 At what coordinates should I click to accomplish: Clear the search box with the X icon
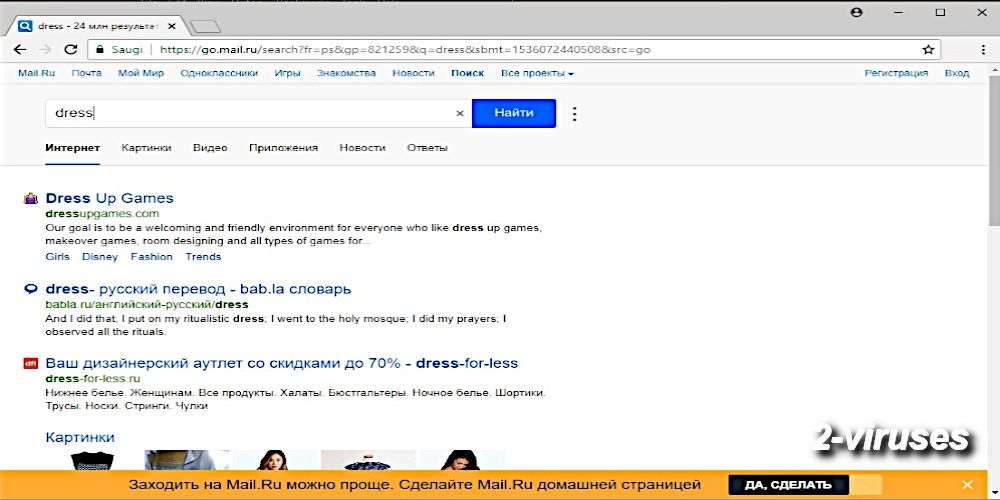(x=459, y=114)
